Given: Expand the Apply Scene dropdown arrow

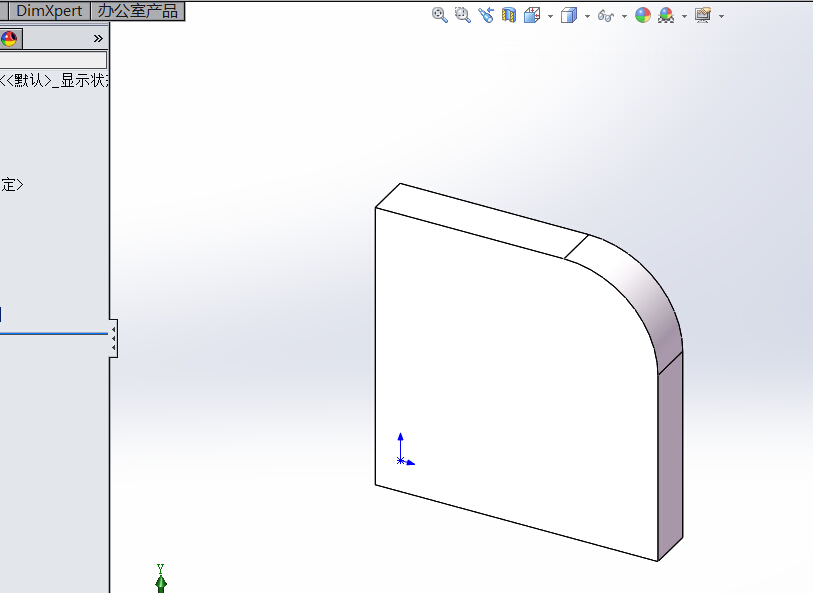Looking at the screenshot, I should pyautogui.click(x=684, y=17).
